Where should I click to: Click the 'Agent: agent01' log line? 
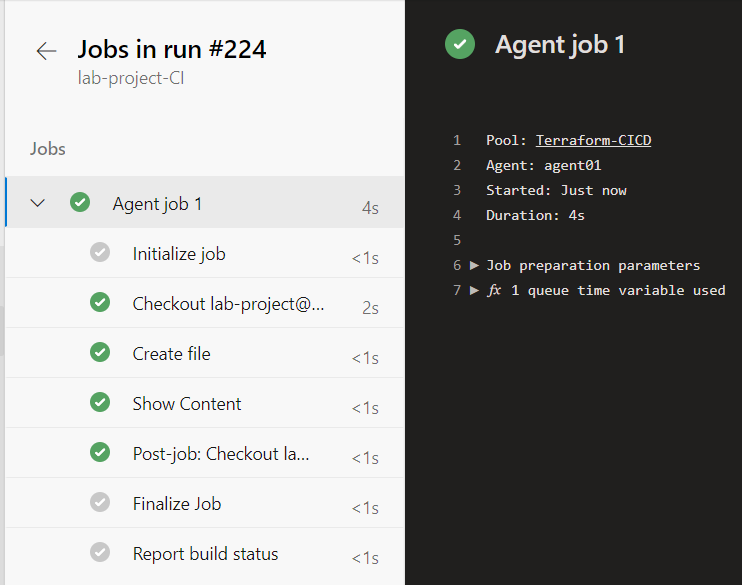click(544, 165)
